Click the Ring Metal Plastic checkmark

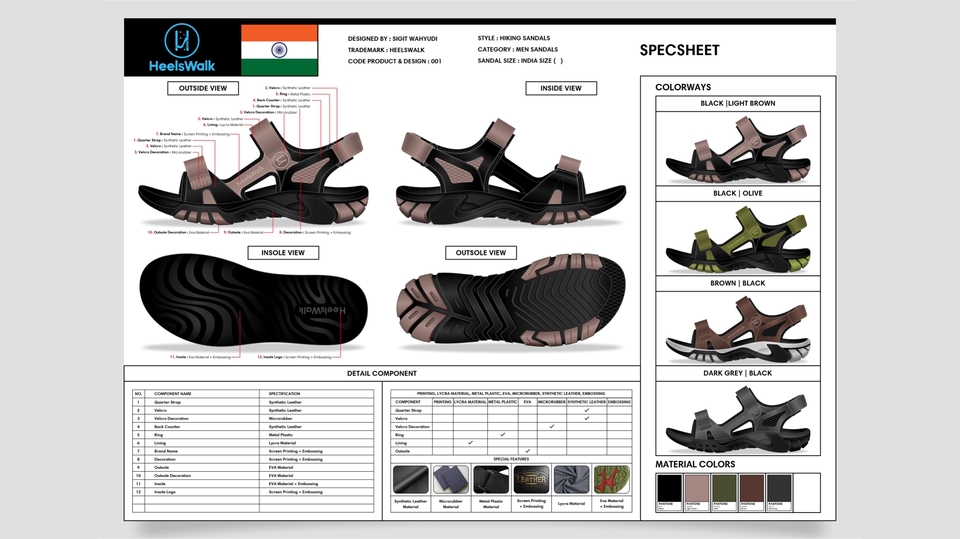503,434
